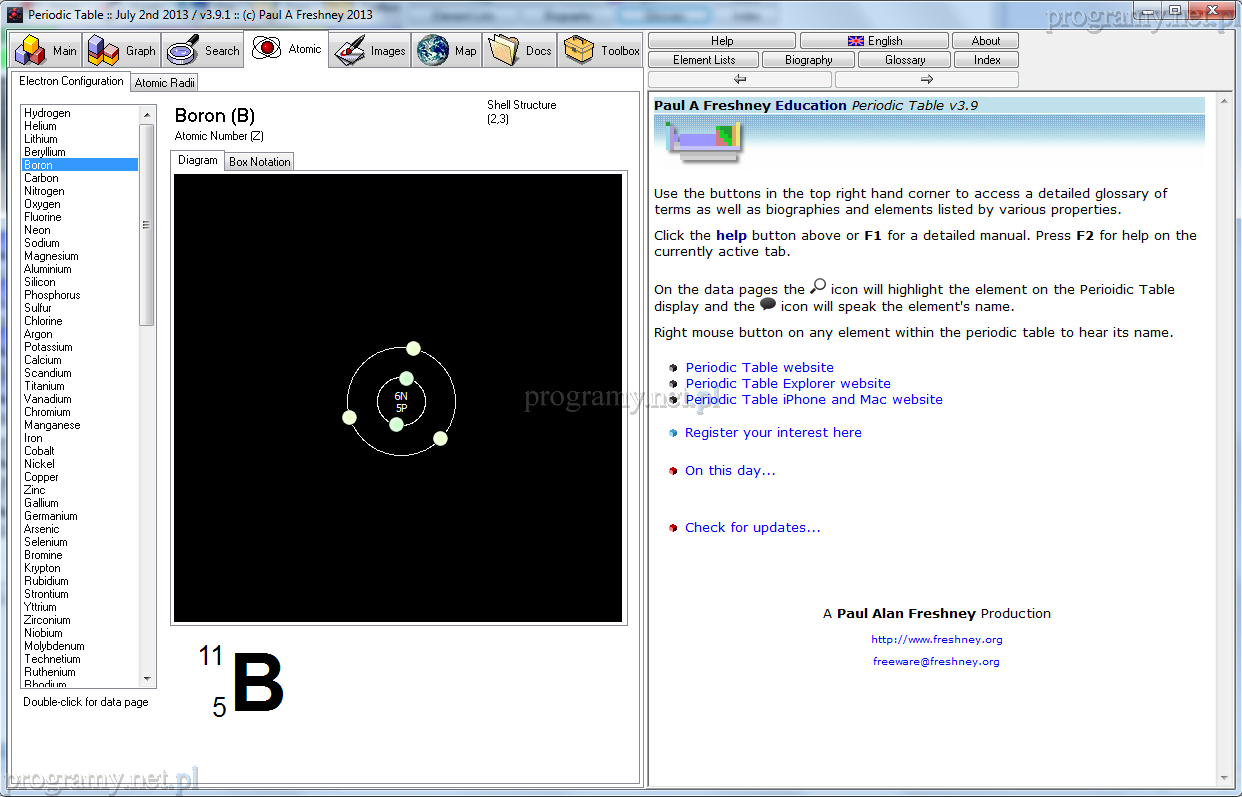Screen dimensions: 1242x797
Task: Open the Glossary button
Action: tap(904, 60)
